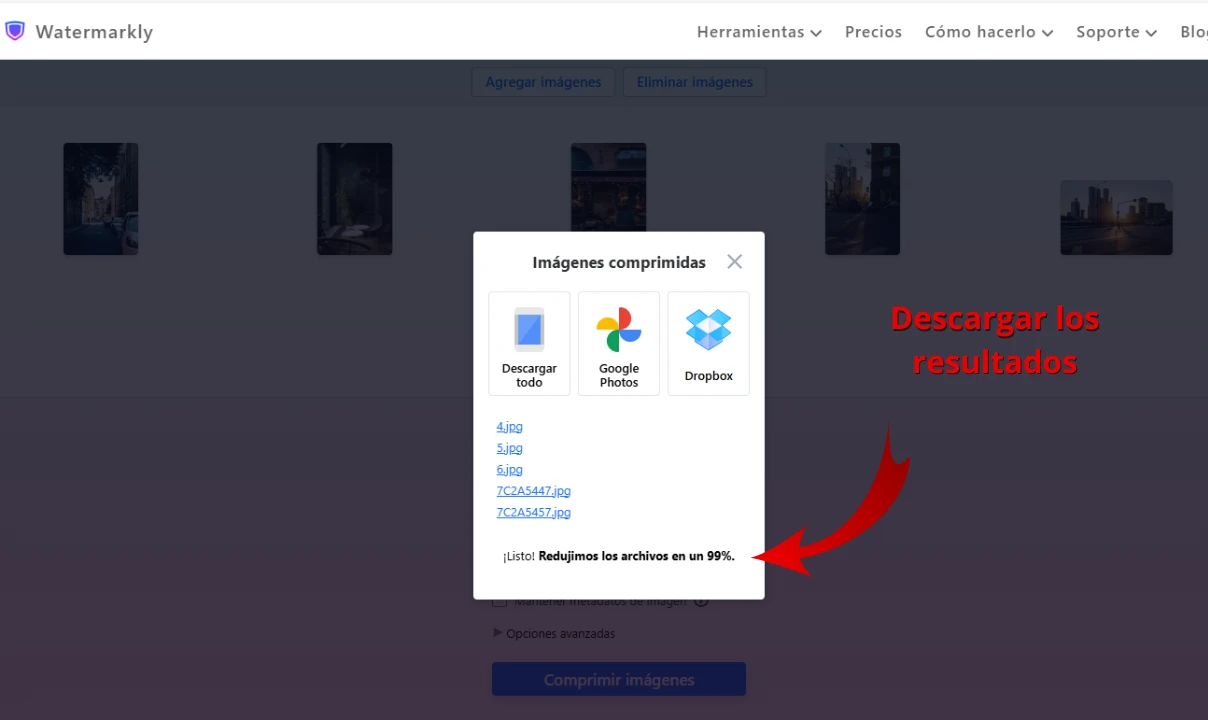This screenshot has width=1208, height=720.
Task: Close the Imágenes comprimidas dialog
Action: pos(735,262)
